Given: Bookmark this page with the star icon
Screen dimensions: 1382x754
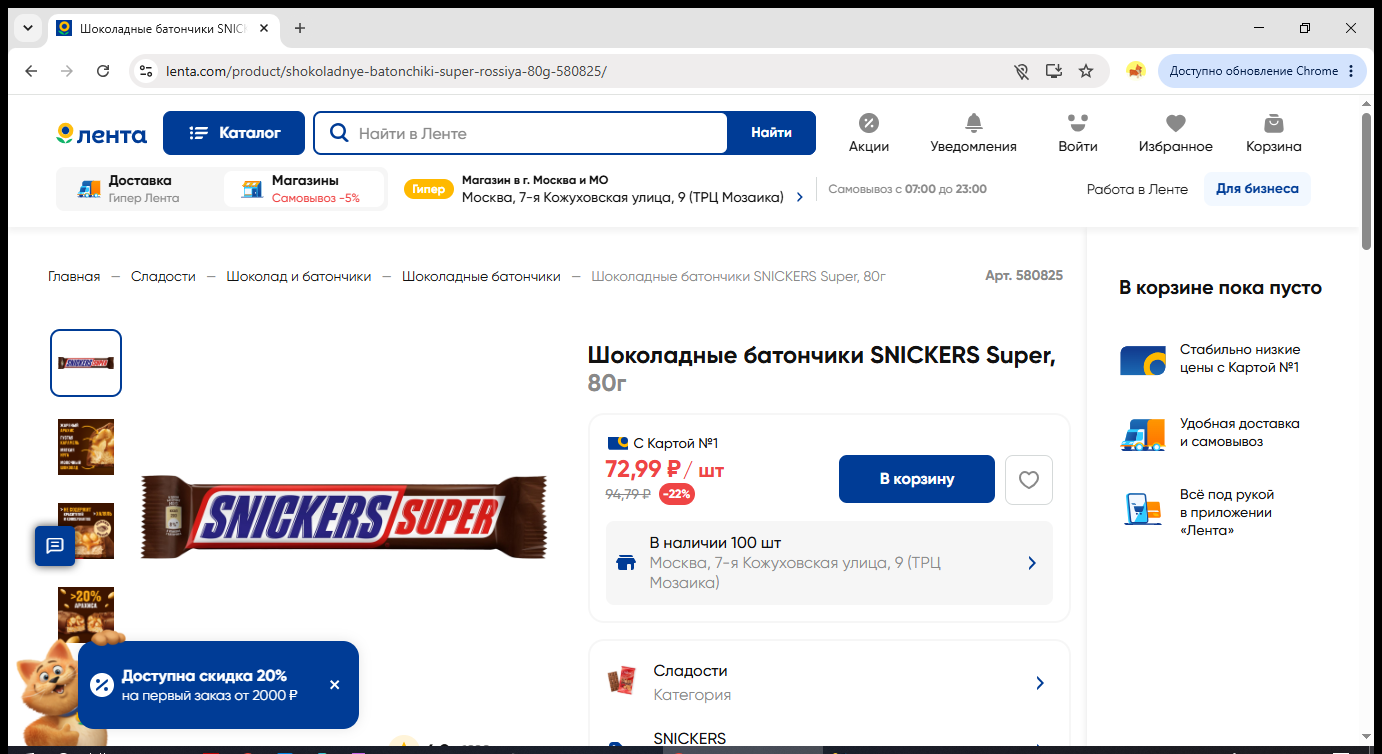Looking at the screenshot, I should [1086, 71].
